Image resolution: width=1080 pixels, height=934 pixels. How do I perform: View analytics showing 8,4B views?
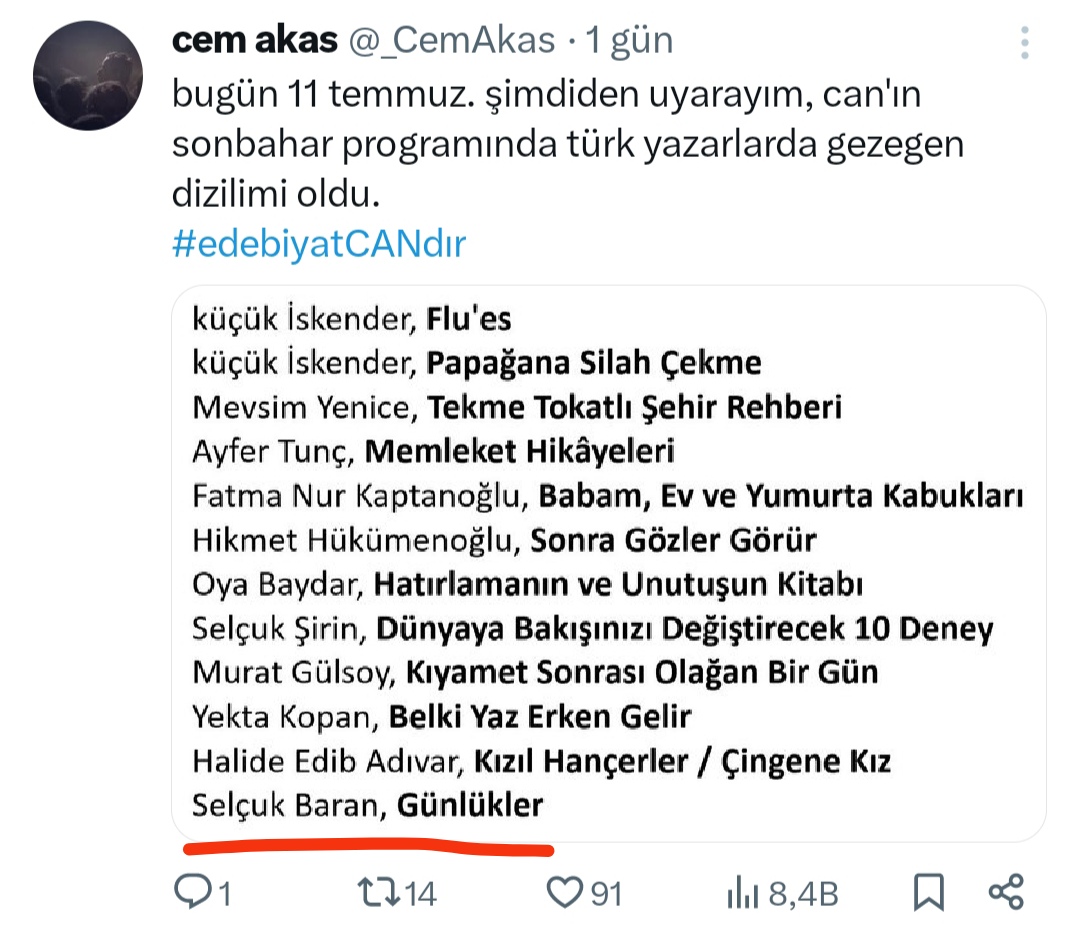tap(742, 893)
